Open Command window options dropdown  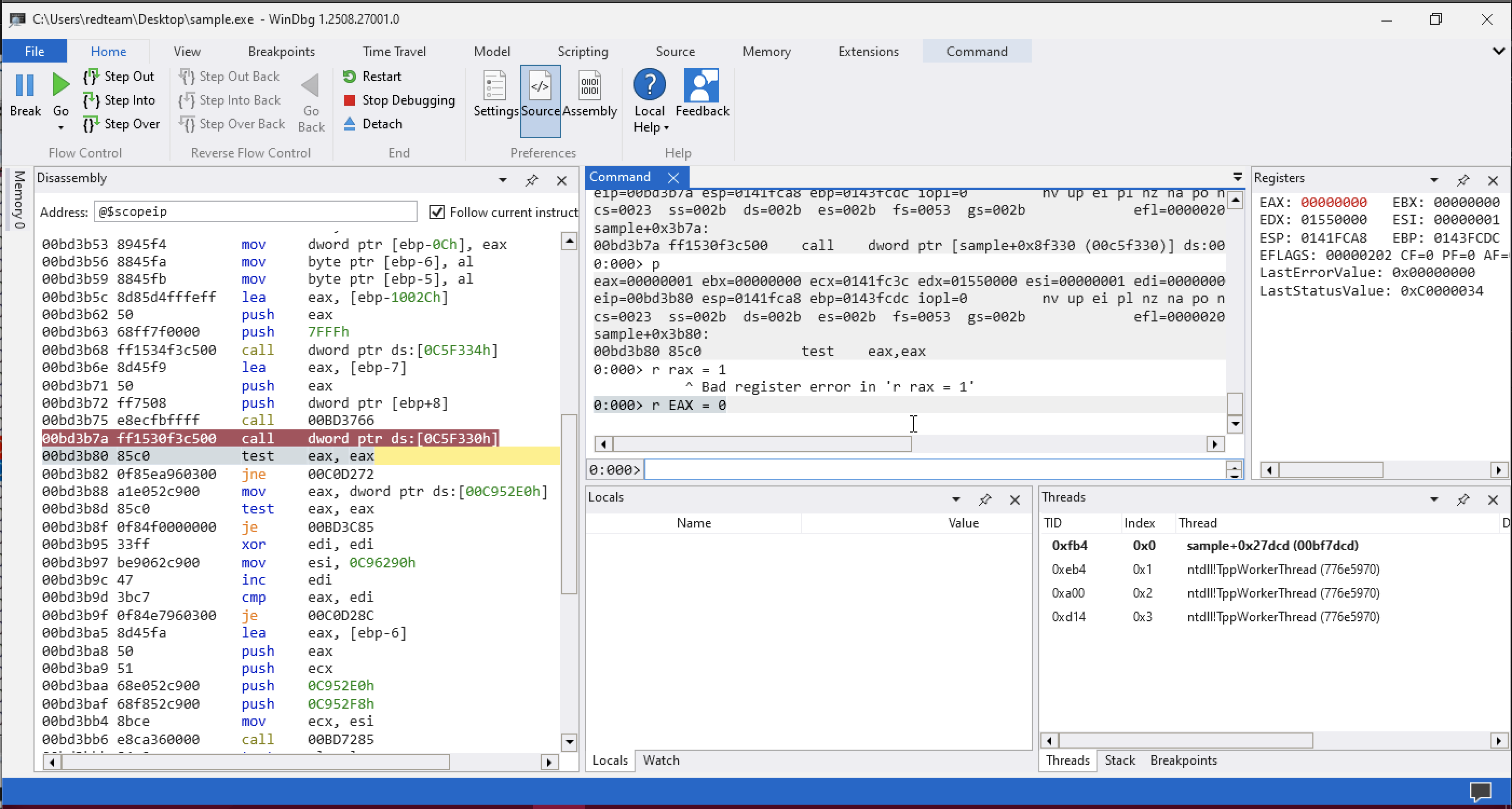coord(1238,176)
